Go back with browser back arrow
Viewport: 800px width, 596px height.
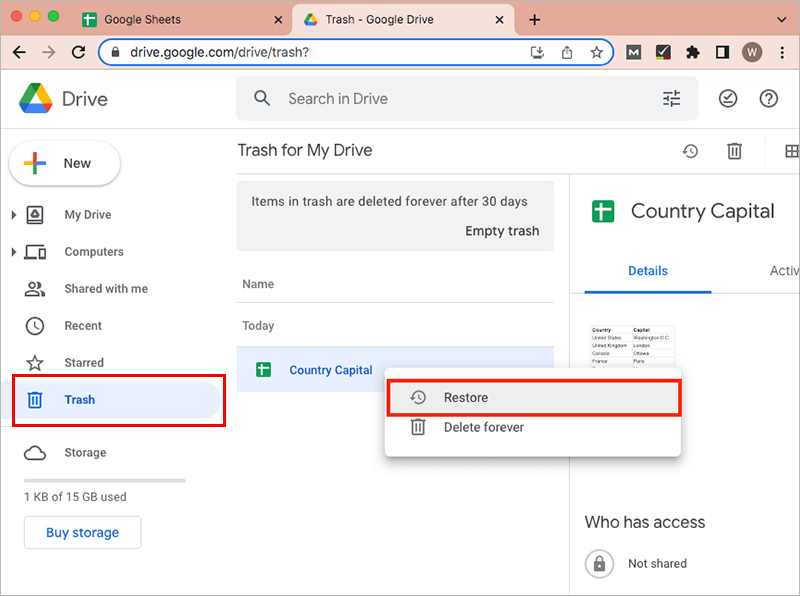pyautogui.click(x=19, y=52)
